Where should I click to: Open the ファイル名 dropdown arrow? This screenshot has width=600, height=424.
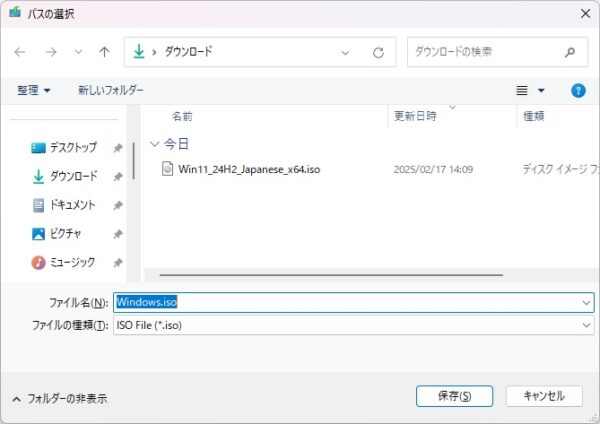(x=586, y=303)
